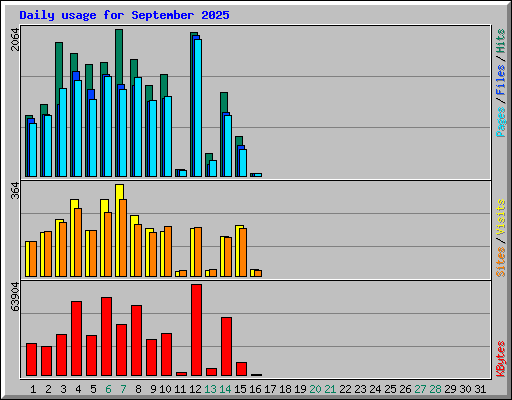The height and width of the screenshot is (400, 512).
Task: Click the day 16 axis label
Action: pyautogui.click(x=255, y=389)
